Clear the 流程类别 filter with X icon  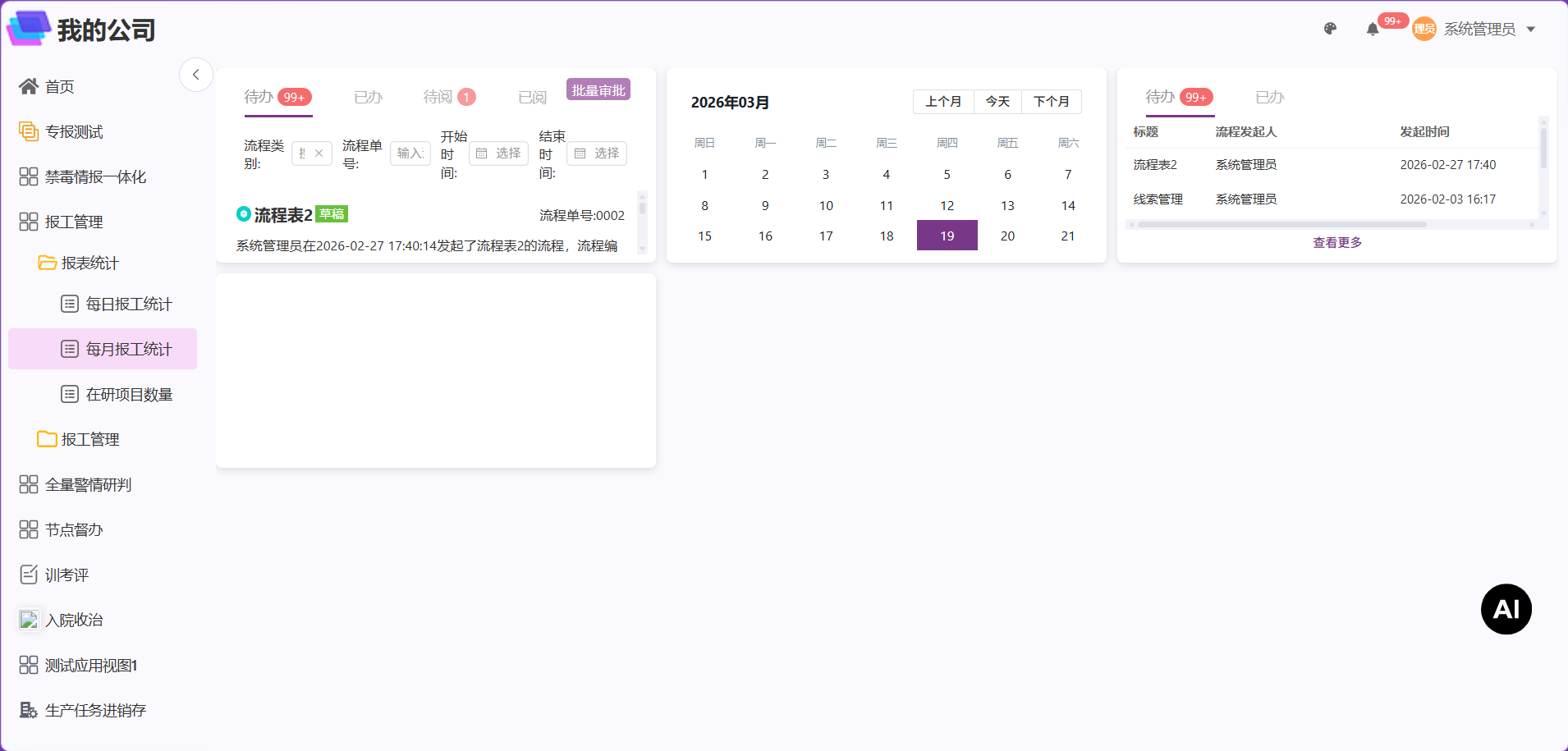coord(319,153)
